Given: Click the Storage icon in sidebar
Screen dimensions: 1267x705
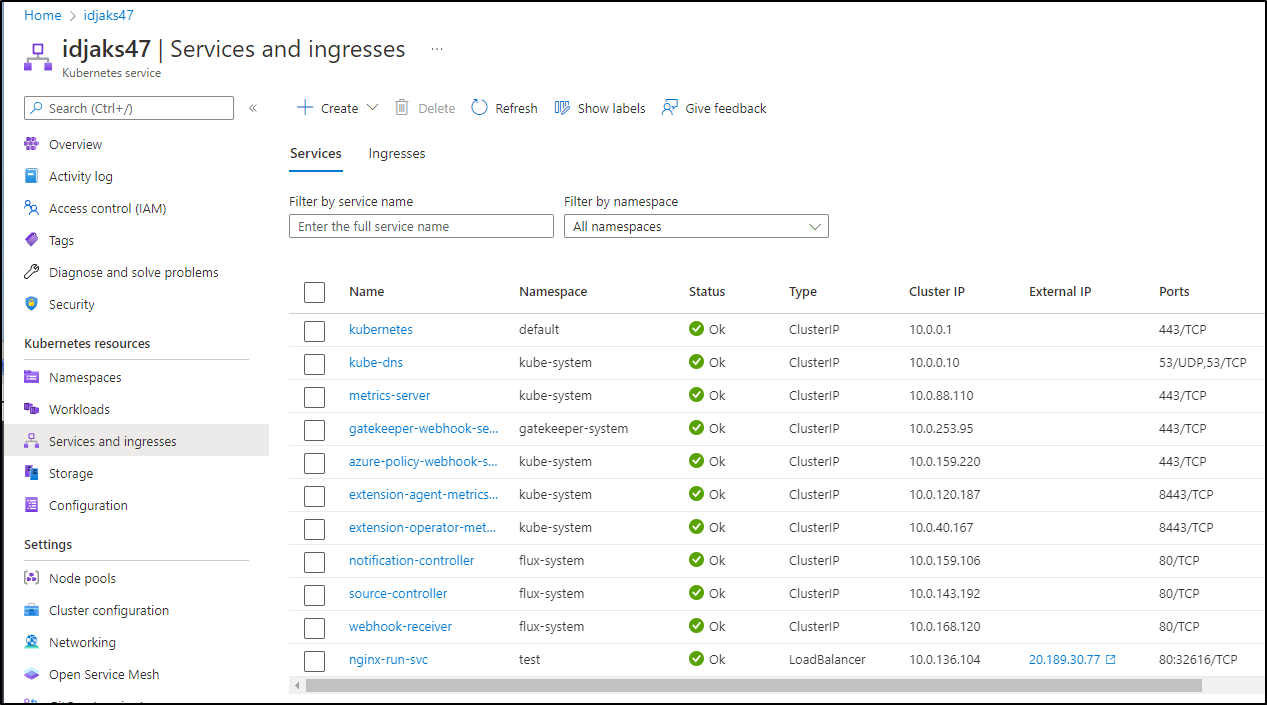Looking at the screenshot, I should (x=32, y=473).
